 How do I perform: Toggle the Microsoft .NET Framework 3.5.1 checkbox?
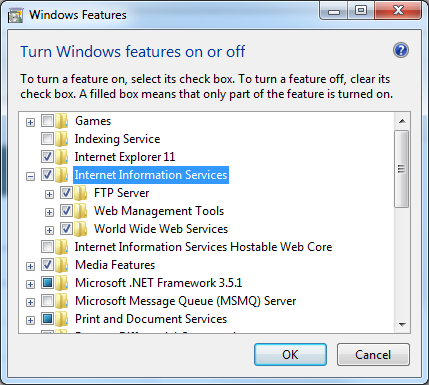pos(47,282)
